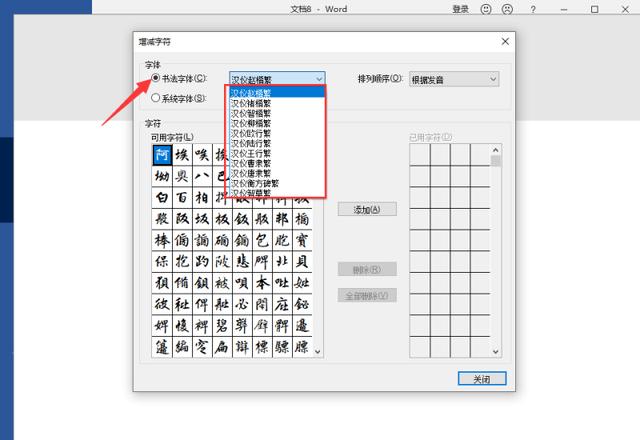This screenshot has width=640, height=440.
Task: Select the character 必 in available characters
Action: pyautogui.click(x=242, y=304)
